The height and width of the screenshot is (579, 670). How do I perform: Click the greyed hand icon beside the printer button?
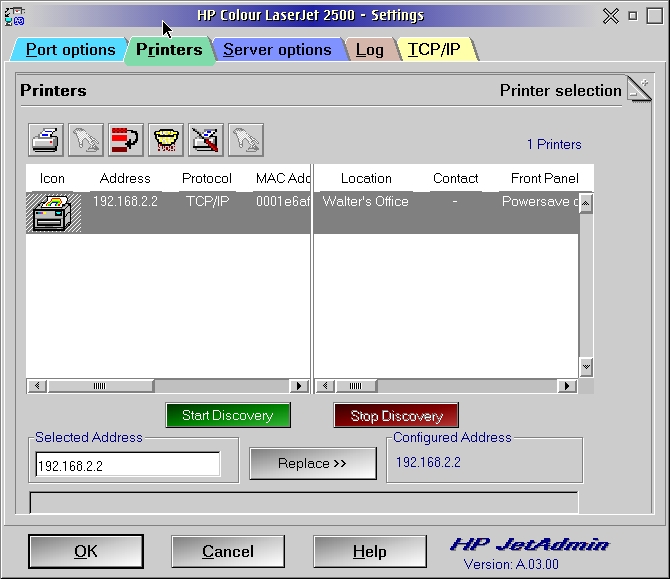86,140
